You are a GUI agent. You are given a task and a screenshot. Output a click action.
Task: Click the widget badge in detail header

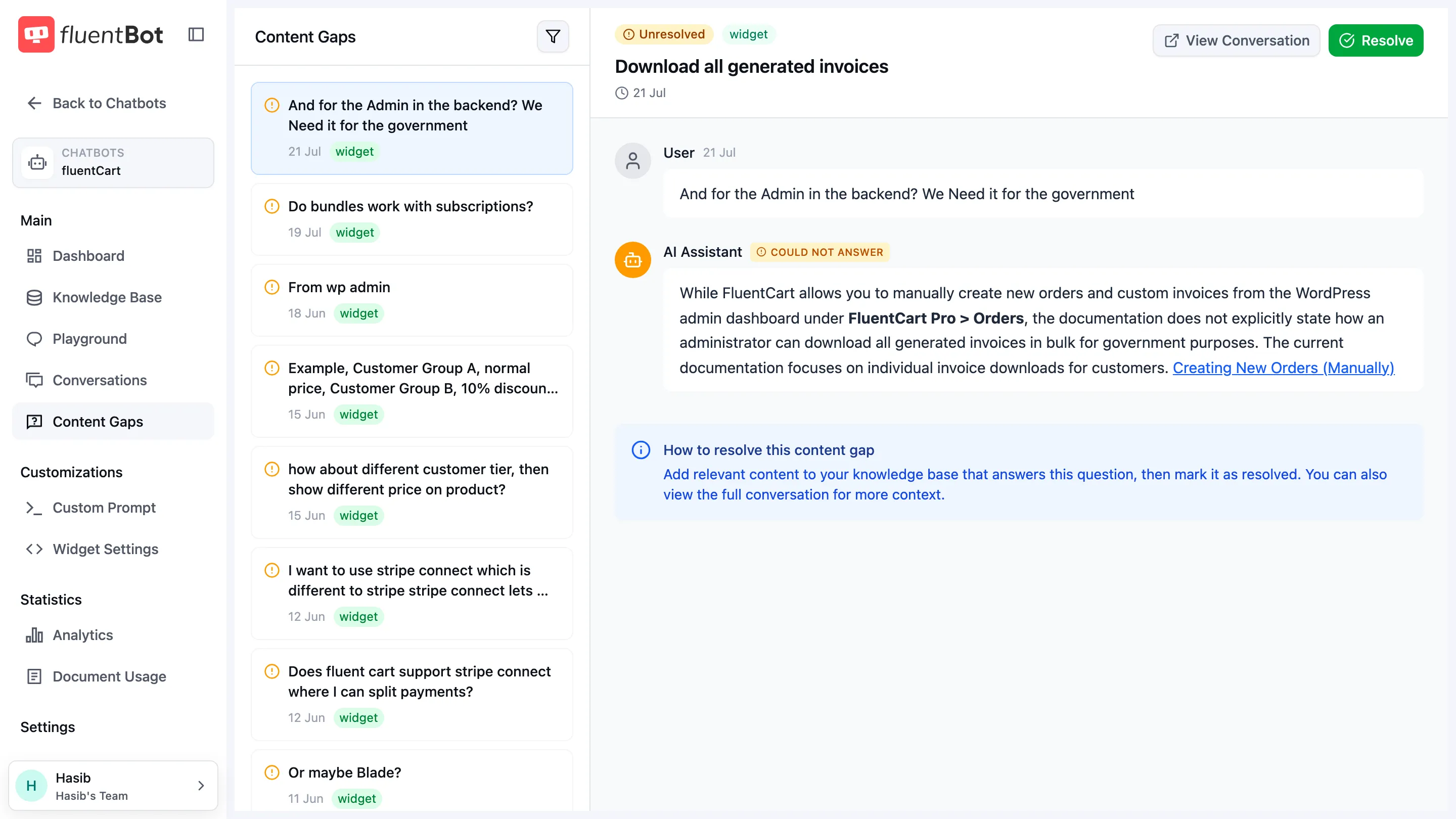[748, 34]
